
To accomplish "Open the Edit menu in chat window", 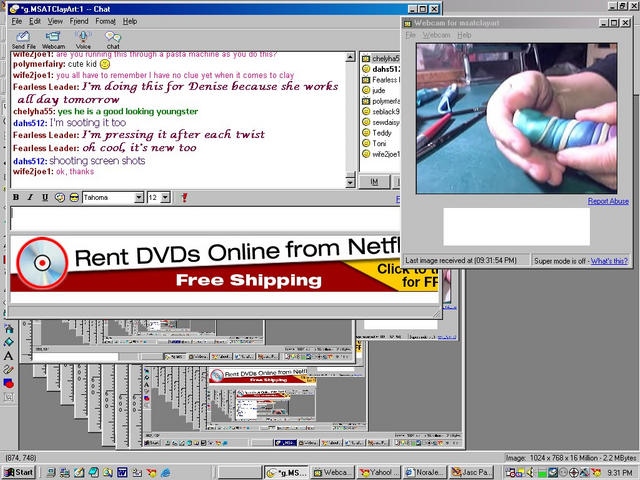I will 35,21.
